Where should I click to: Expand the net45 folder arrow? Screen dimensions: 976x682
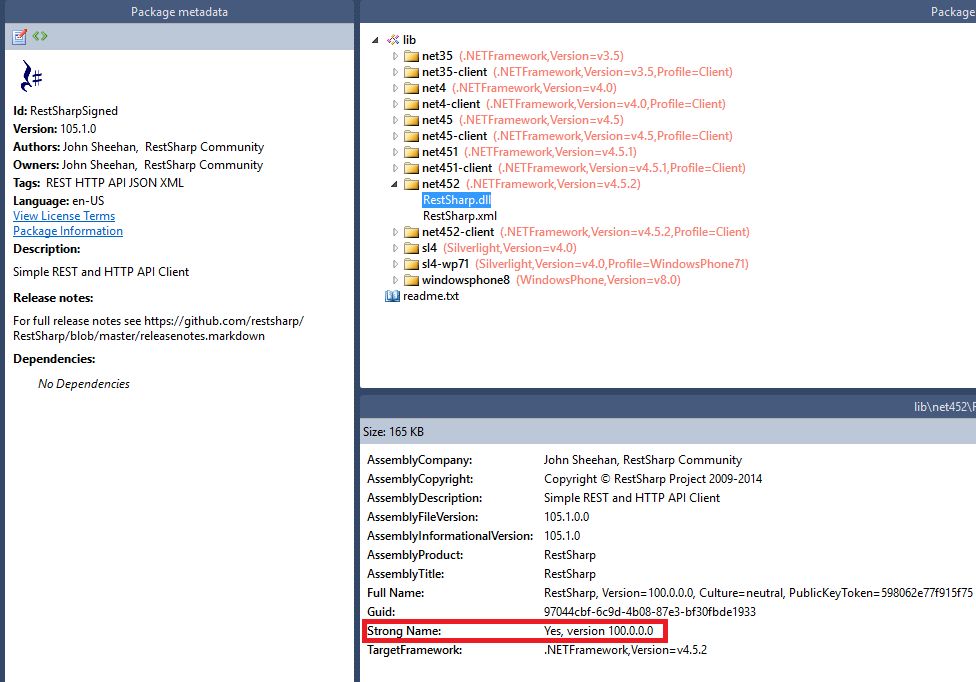click(x=395, y=120)
